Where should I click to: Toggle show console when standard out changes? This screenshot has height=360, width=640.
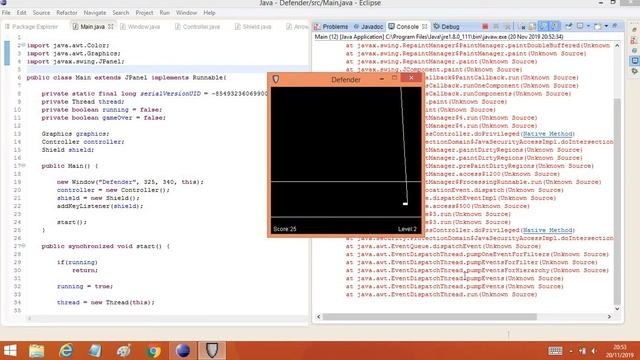[543, 27]
